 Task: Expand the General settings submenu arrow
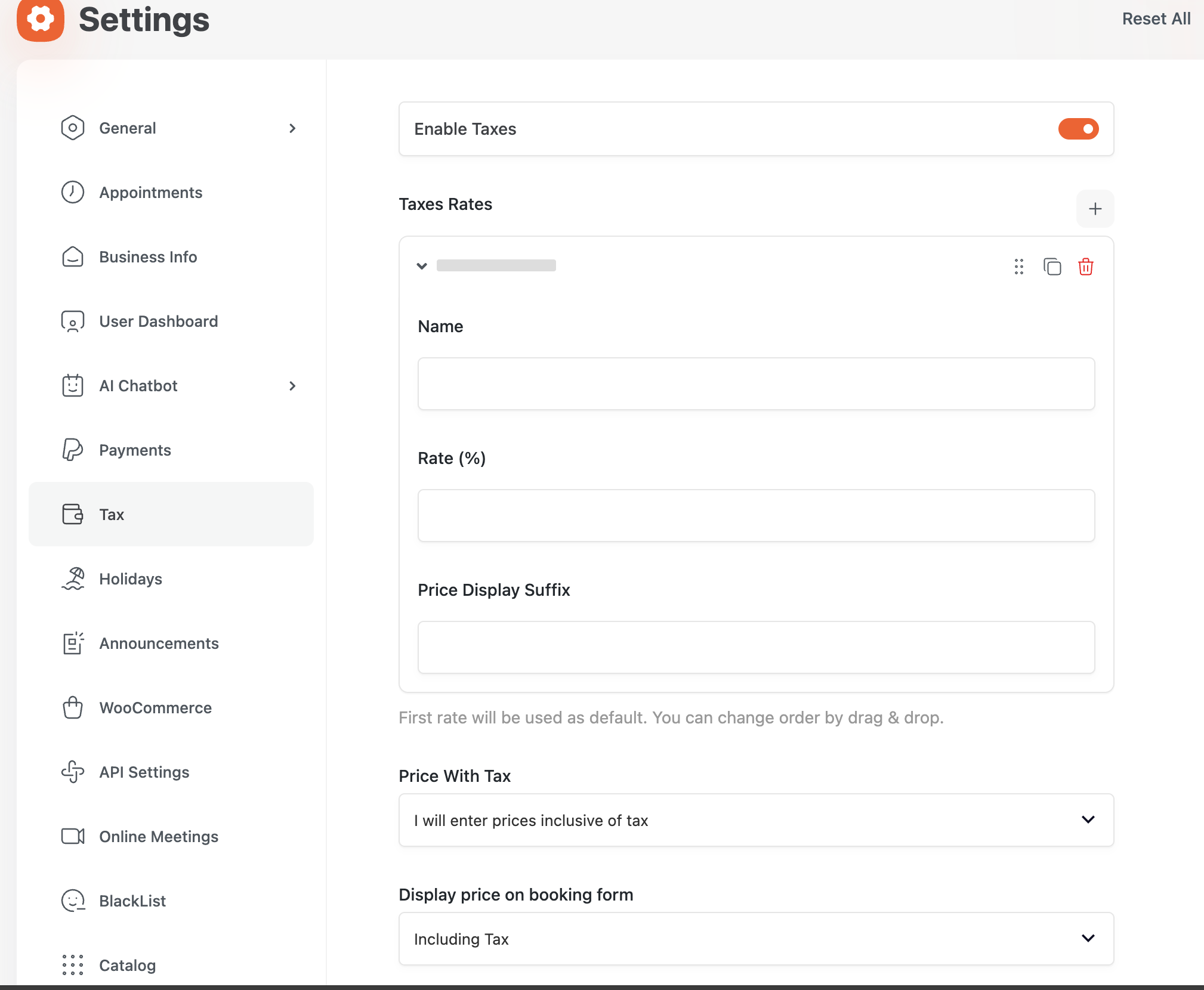(292, 128)
